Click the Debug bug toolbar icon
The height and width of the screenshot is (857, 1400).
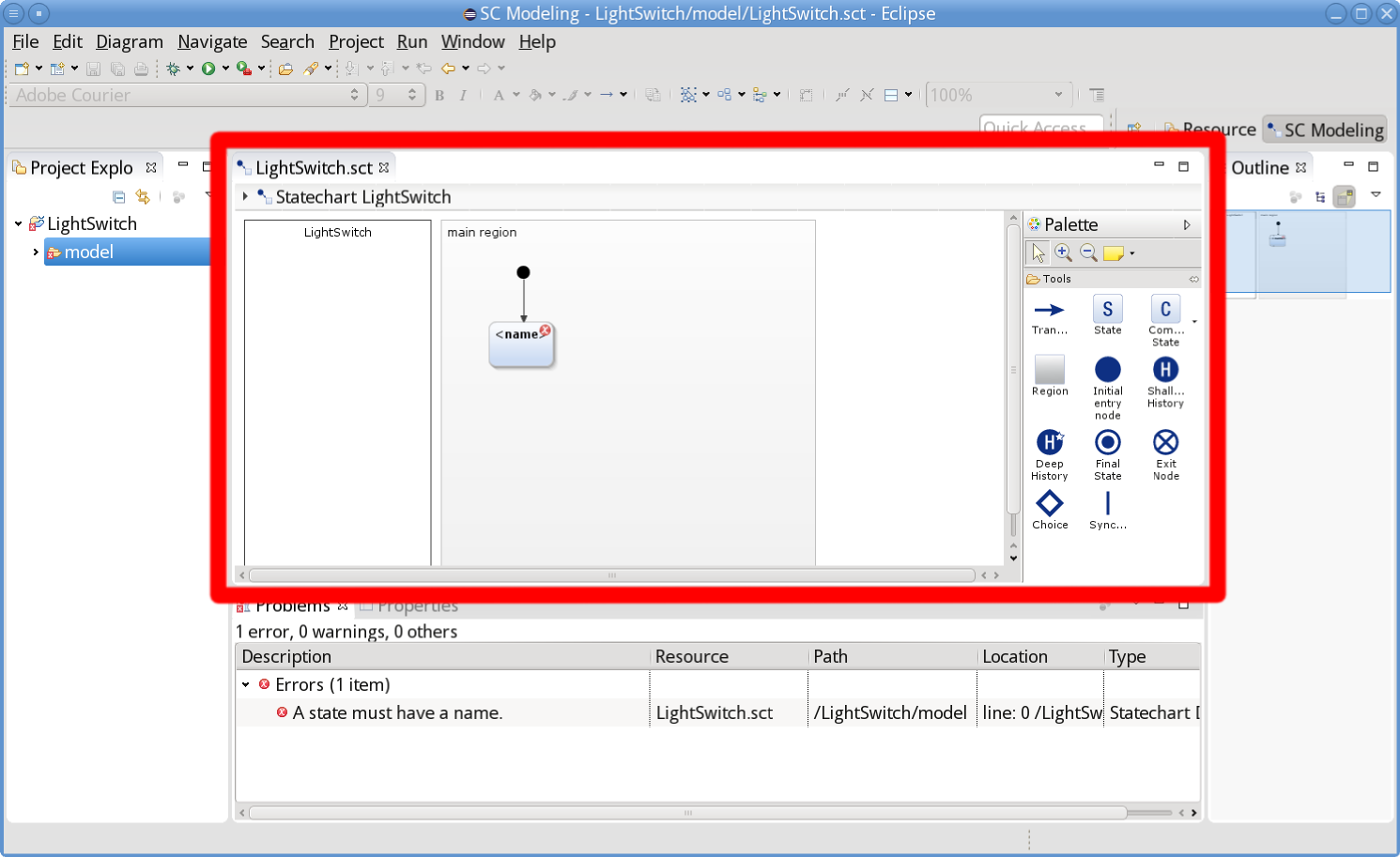coord(173,69)
